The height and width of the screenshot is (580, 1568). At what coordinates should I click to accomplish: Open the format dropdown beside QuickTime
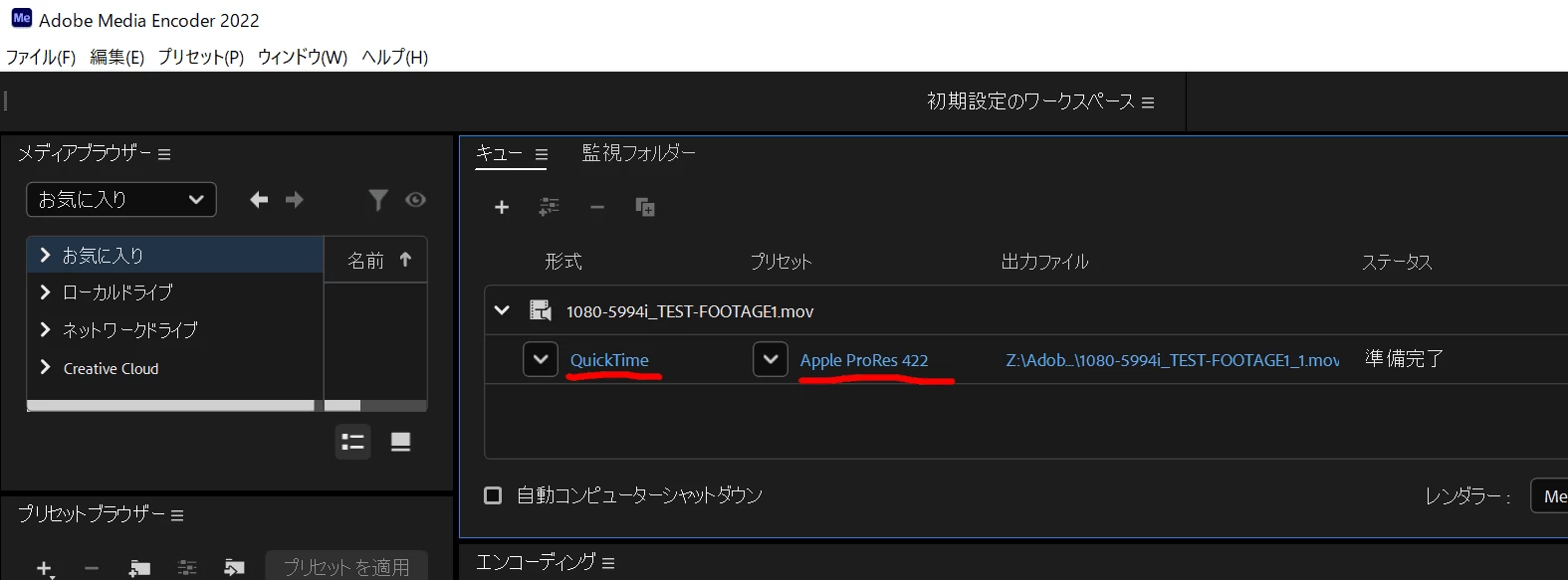[x=541, y=359]
